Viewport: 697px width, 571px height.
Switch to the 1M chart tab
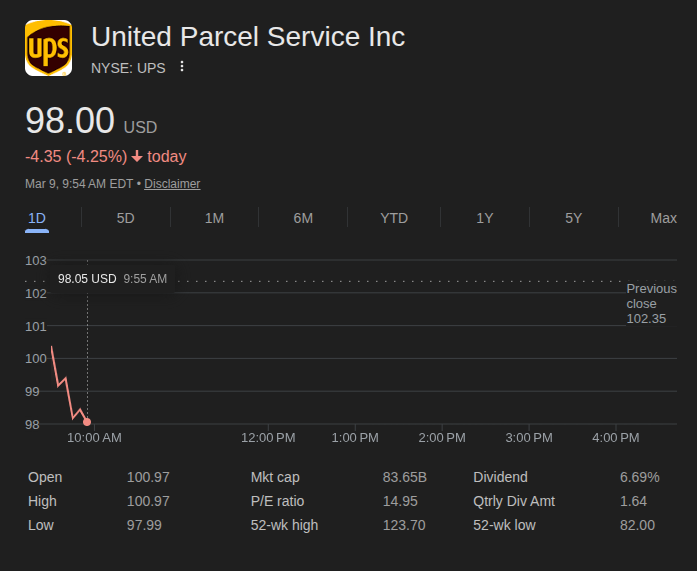click(x=214, y=218)
